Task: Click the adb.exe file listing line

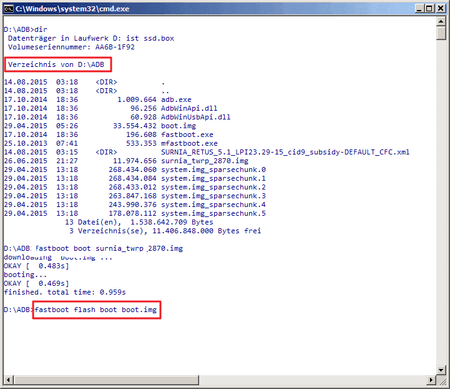Action: pyautogui.click(x=98, y=100)
